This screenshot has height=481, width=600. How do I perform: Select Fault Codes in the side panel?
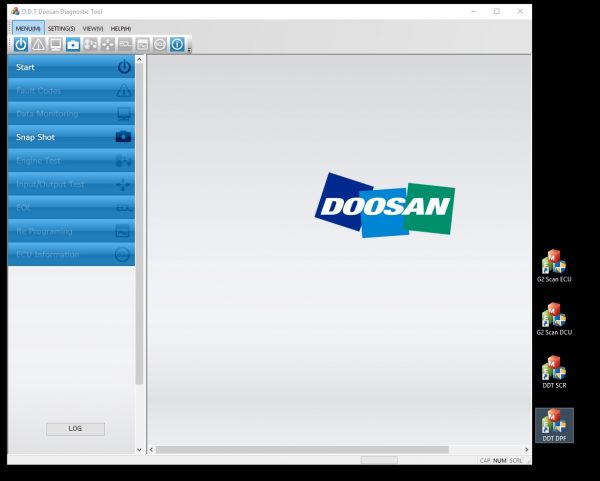pyautogui.click(x=71, y=91)
